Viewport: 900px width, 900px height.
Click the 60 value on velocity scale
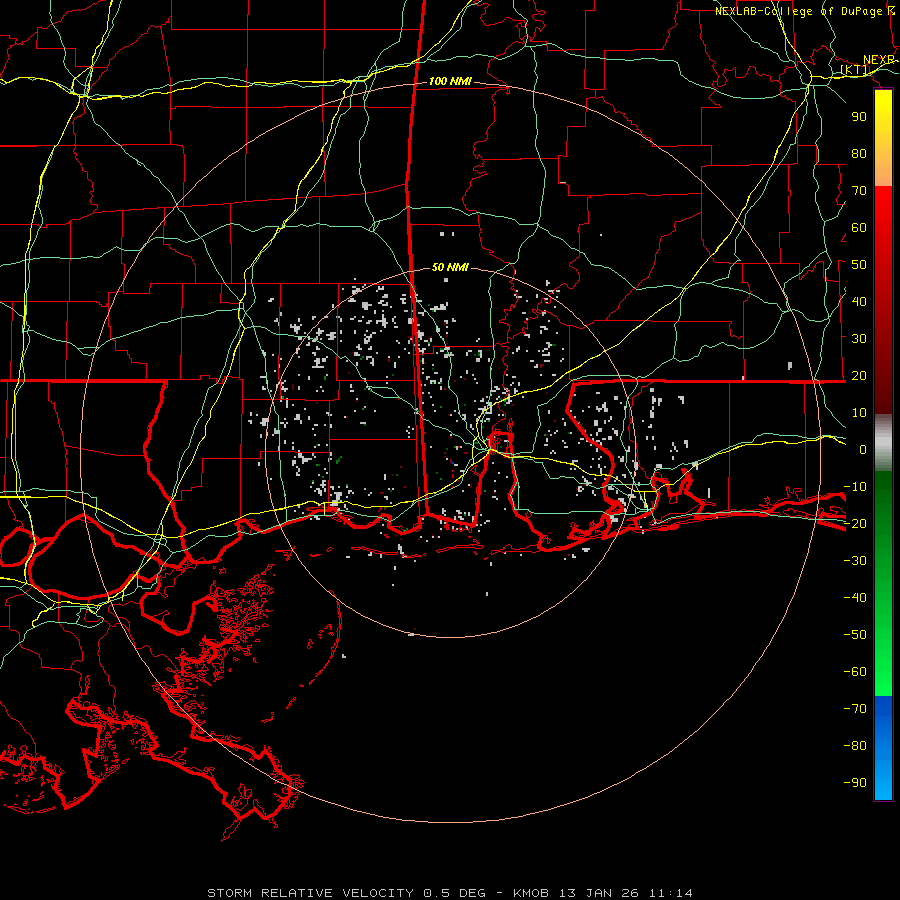(x=859, y=228)
